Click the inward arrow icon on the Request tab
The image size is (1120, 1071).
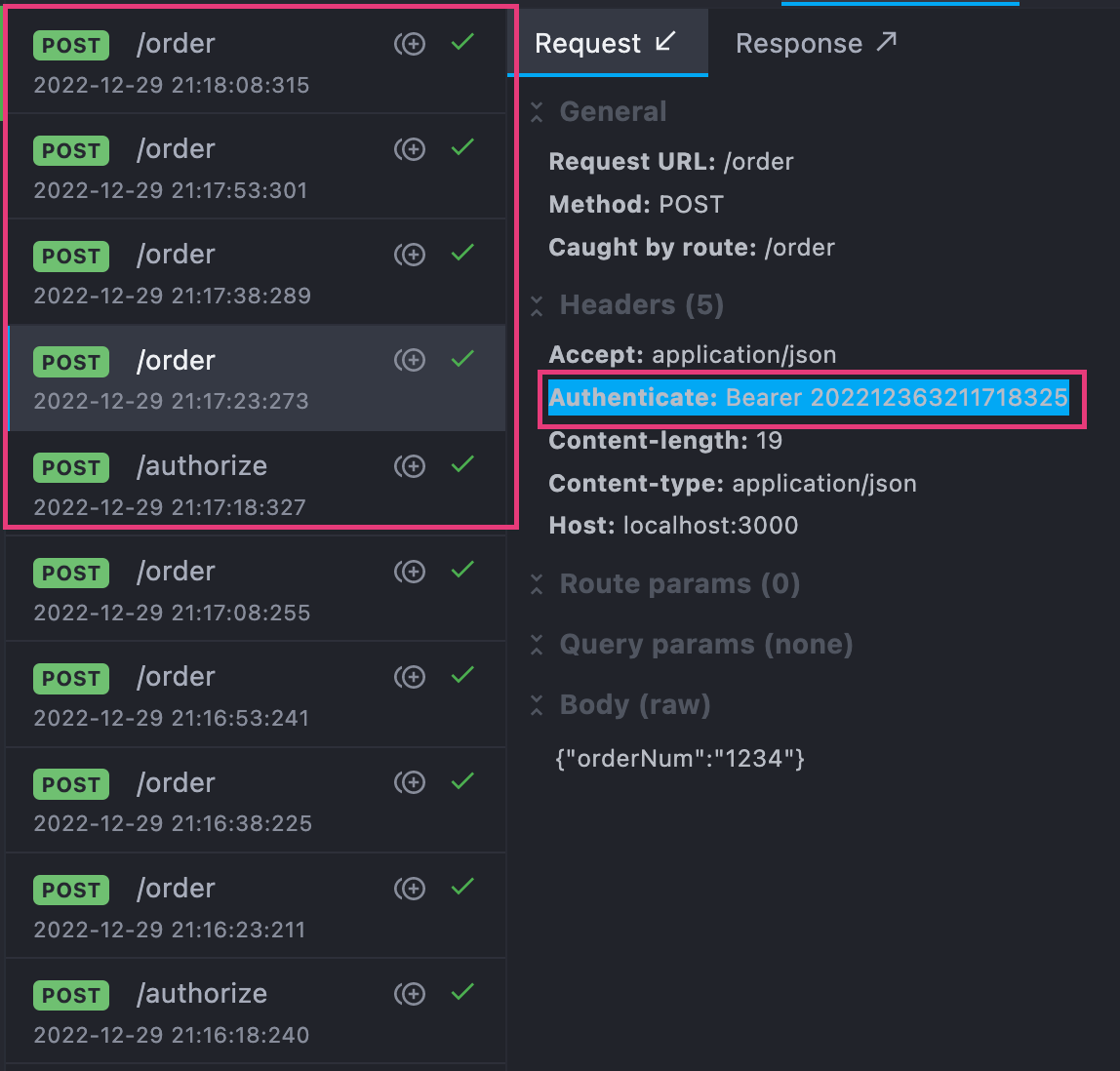[x=667, y=42]
